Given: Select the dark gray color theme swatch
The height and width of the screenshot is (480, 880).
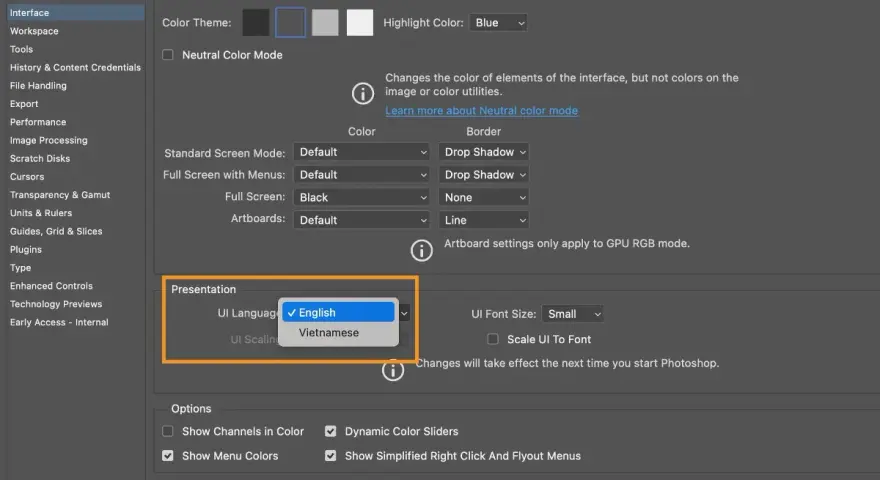Looking at the screenshot, I should click(290, 22).
